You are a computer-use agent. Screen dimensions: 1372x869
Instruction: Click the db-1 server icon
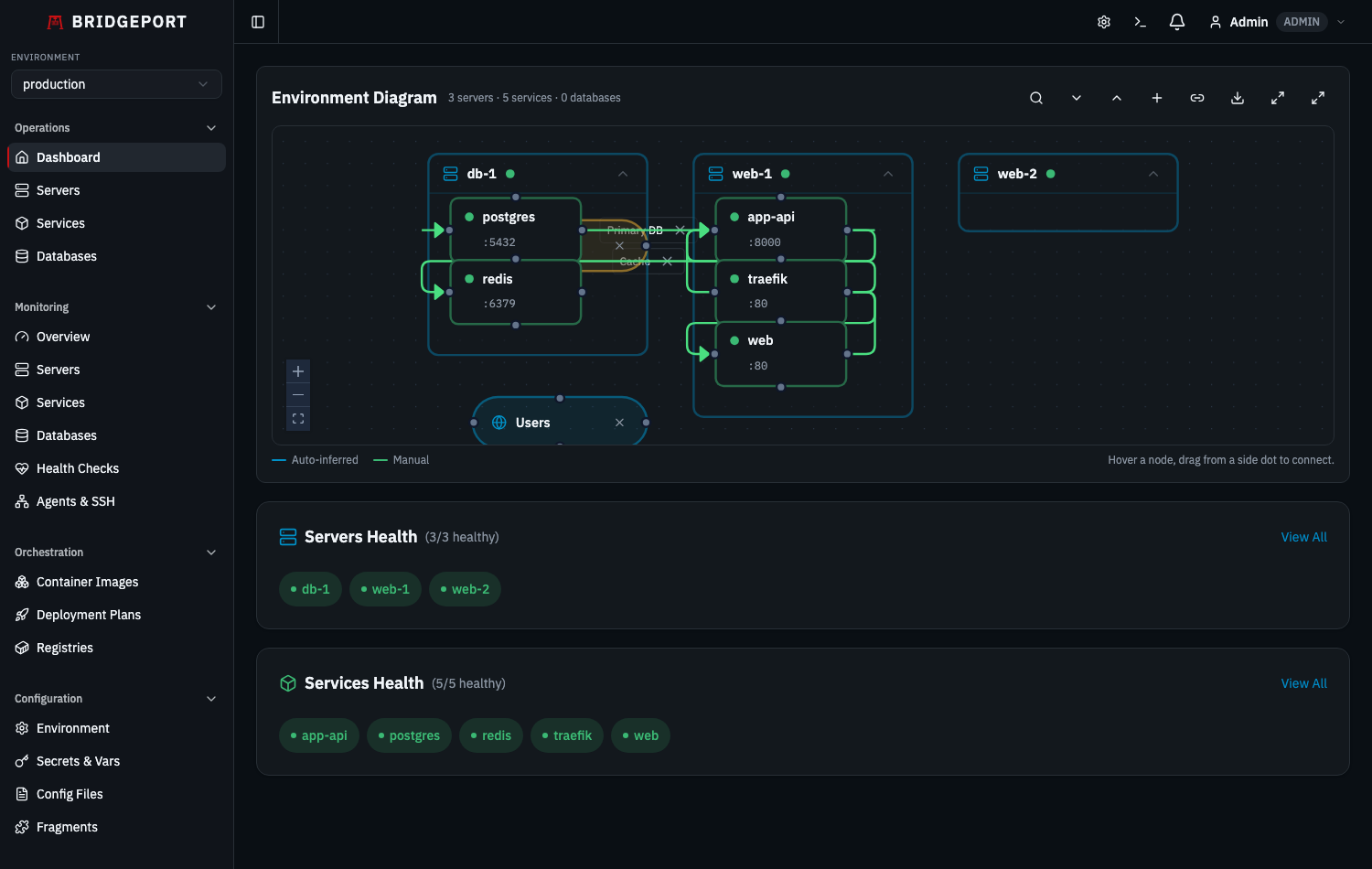(451, 174)
